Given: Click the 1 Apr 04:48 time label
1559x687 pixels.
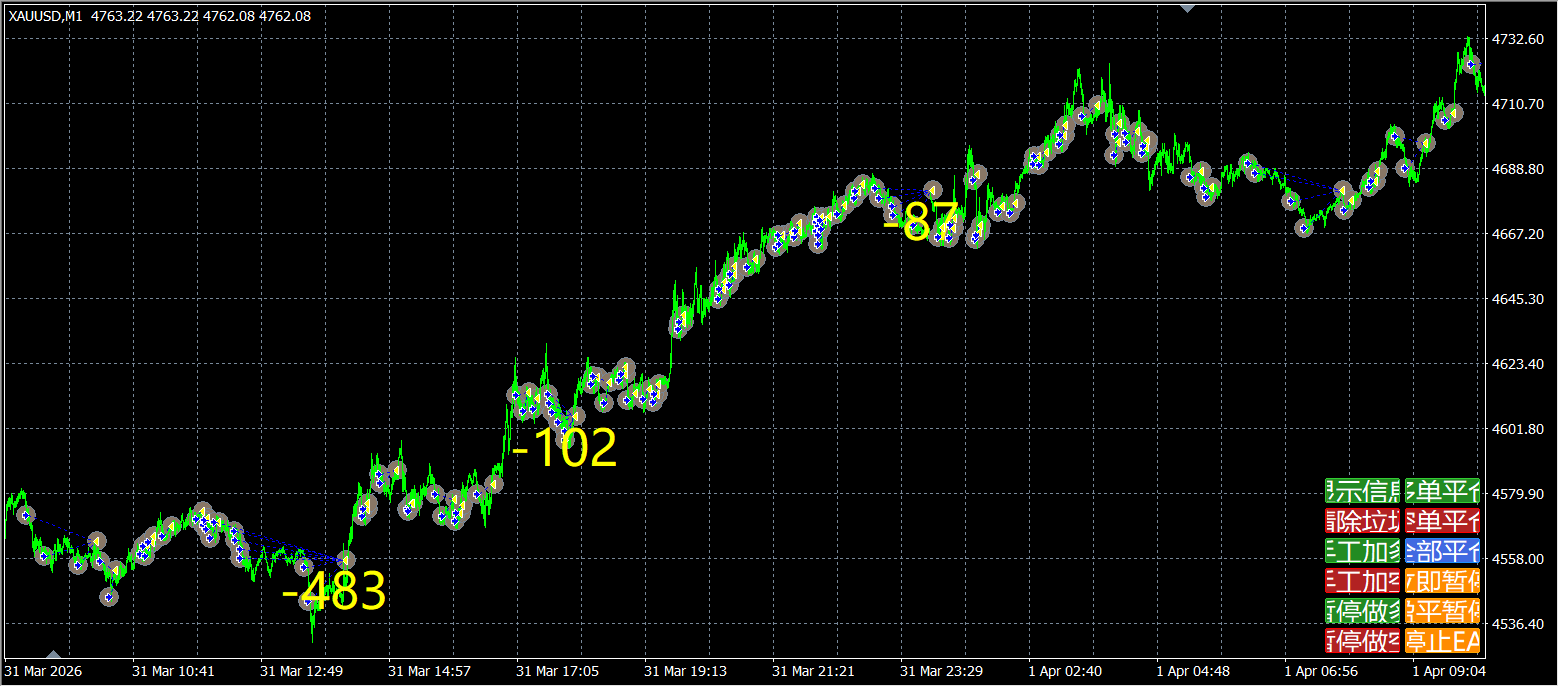Looking at the screenshot, I should pos(1193,671).
